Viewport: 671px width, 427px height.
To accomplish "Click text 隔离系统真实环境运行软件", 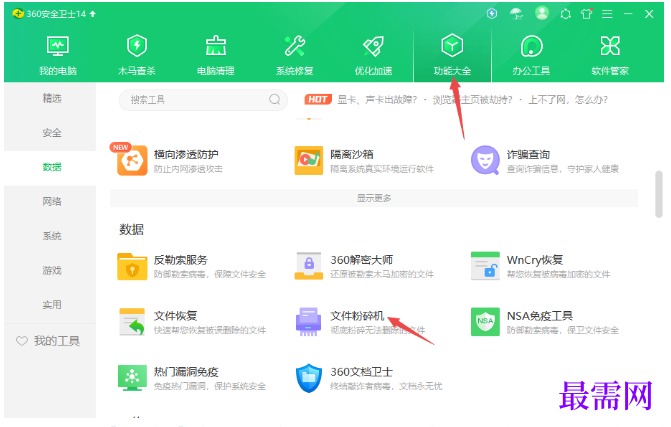I will (x=382, y=169).
